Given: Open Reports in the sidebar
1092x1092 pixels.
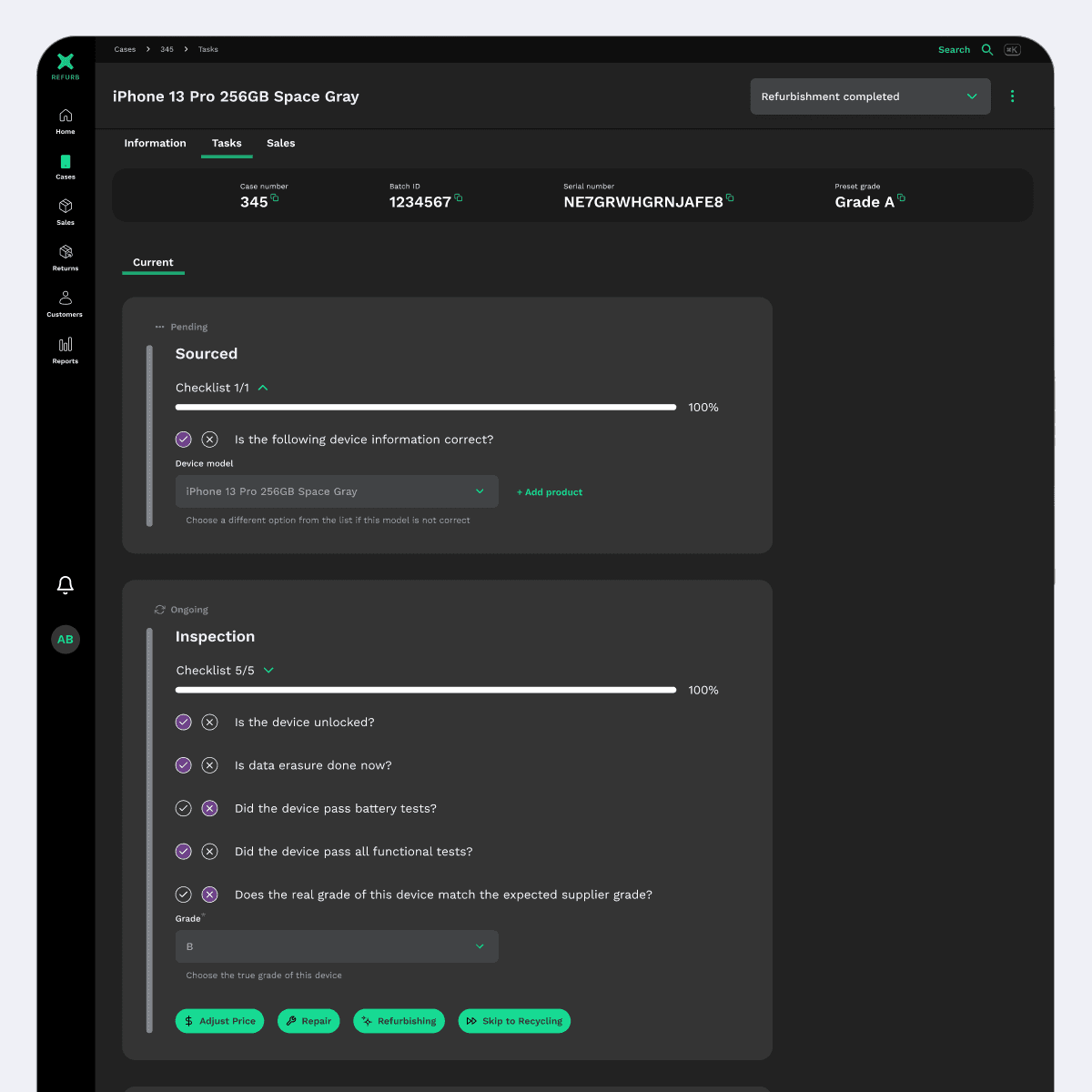Looking at the screenshot, I should (x=66, y=350).
